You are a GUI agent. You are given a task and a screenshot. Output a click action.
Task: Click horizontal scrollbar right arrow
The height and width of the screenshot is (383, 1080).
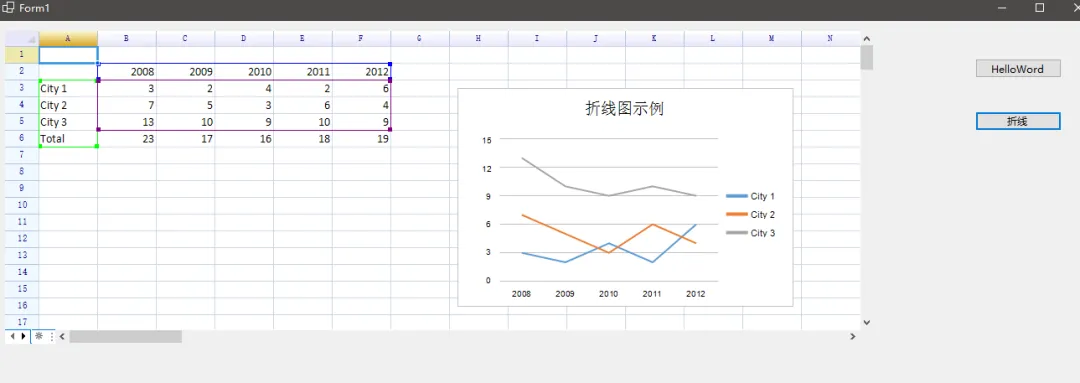tap(853, 336)
